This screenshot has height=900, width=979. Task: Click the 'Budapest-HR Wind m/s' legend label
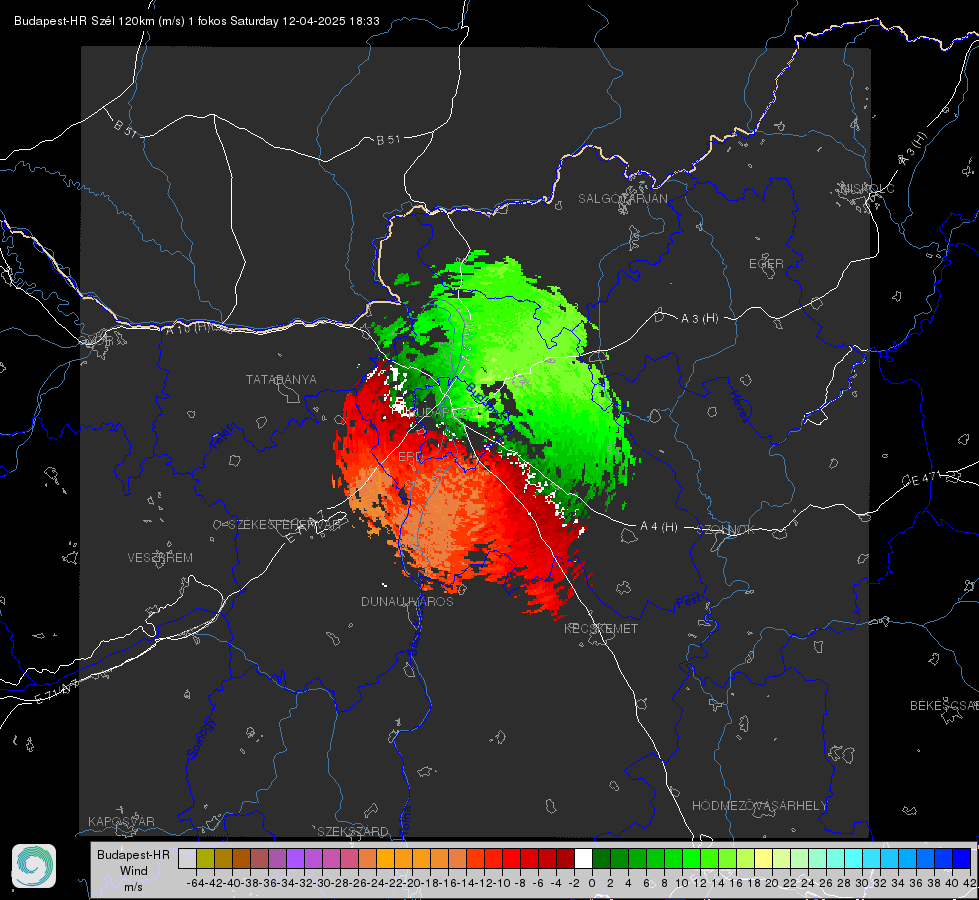(134, 871)
